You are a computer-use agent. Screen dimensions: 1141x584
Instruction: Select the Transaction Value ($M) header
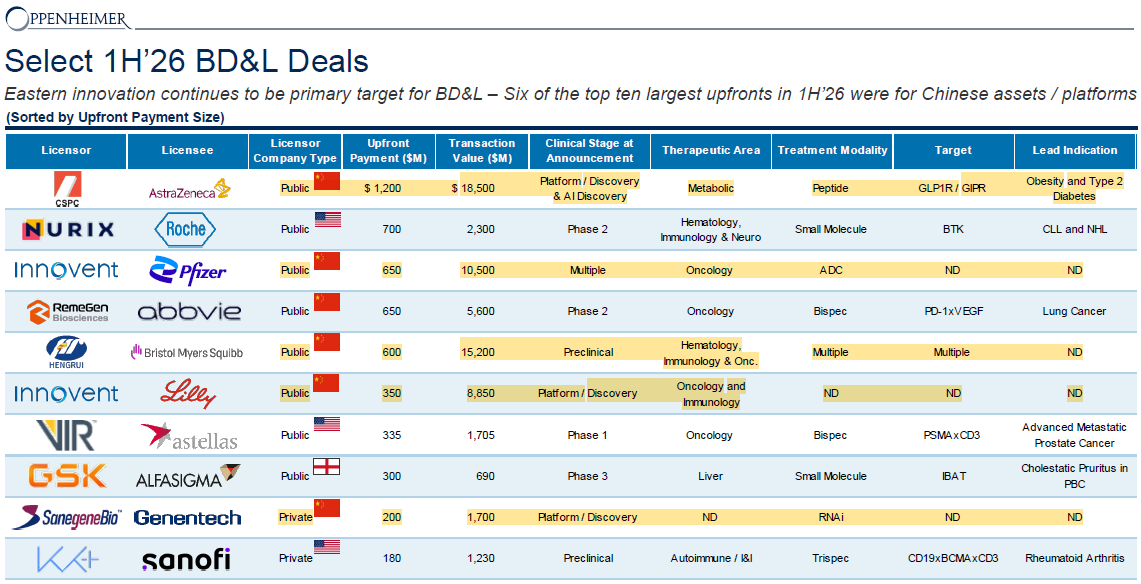point(482,151)
